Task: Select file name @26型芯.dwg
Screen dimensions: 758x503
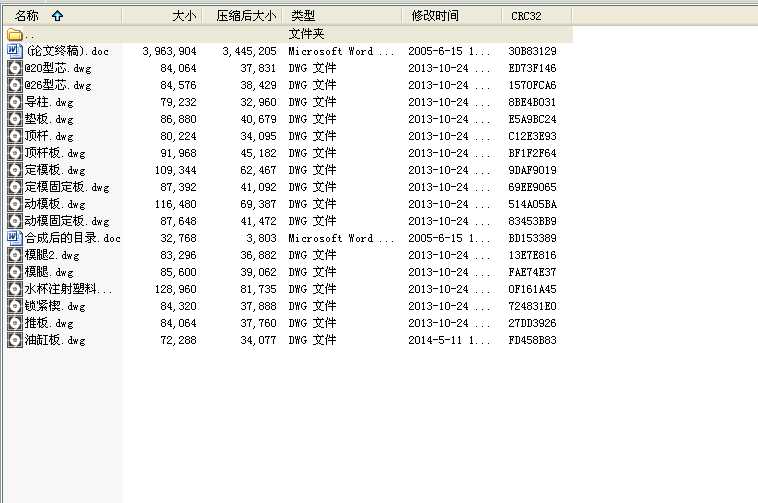Action: 58,85
